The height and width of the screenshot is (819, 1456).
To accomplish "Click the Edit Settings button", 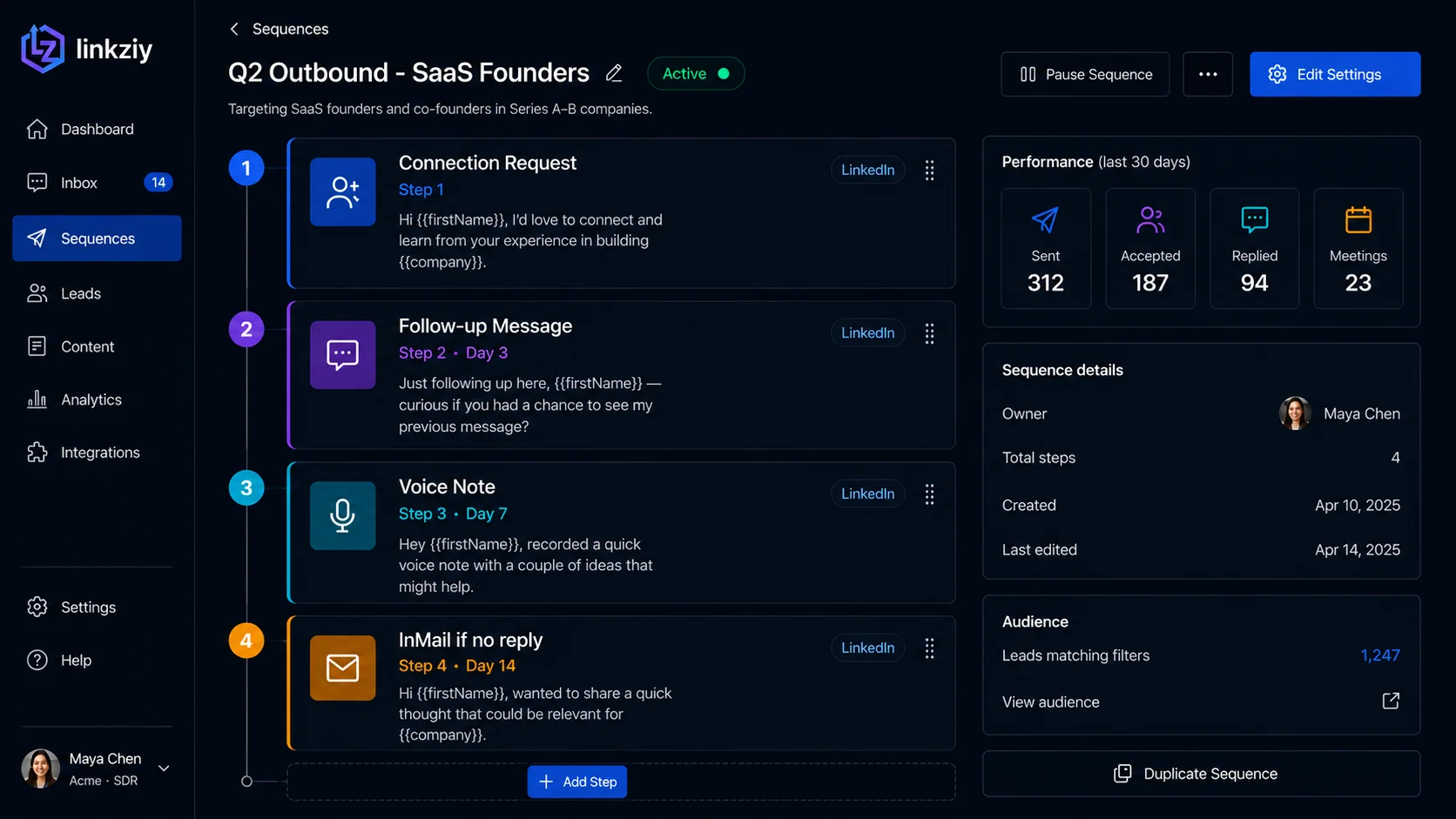I will (1334, 74).
